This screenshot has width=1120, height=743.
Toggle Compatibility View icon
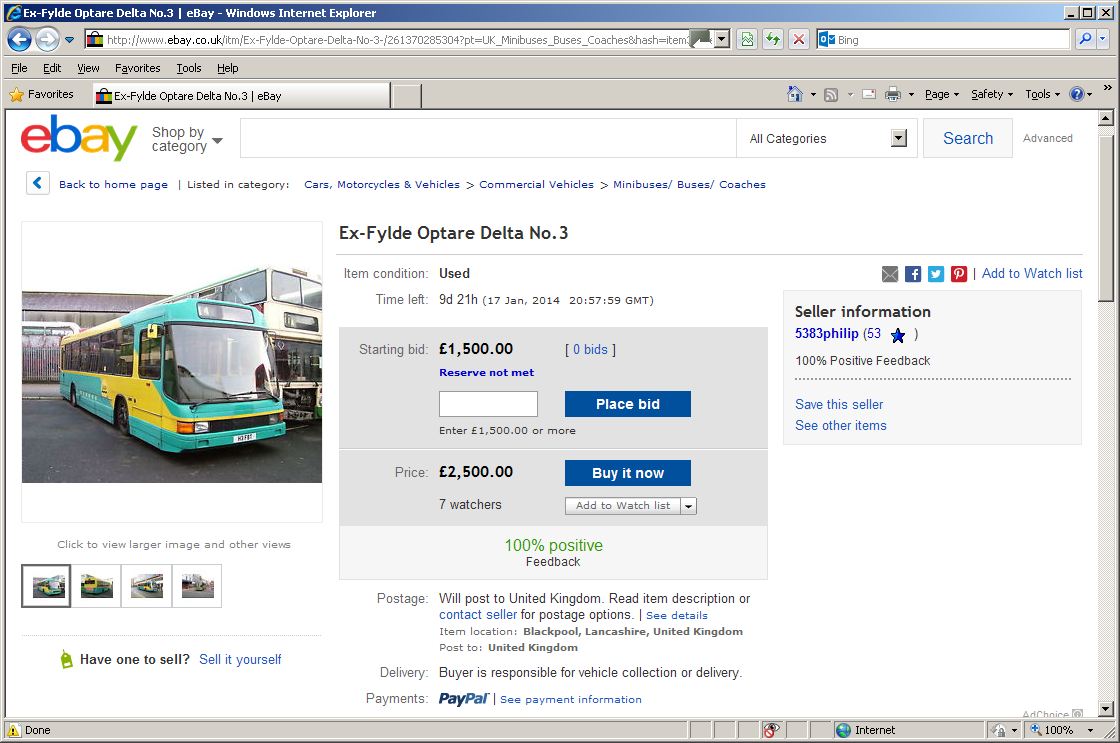point(747,40)
